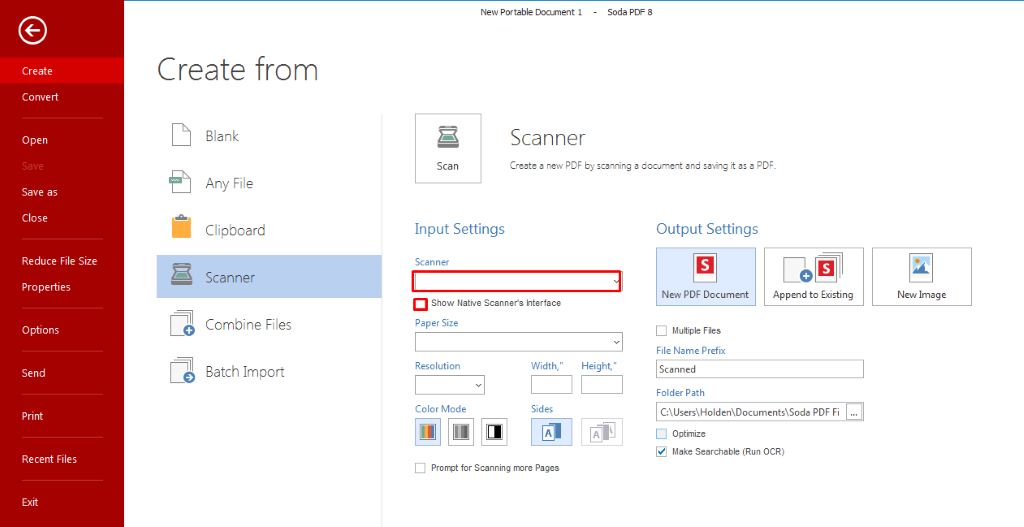Choose grayscale color mode
This screenshot has width=1024, height=527.
[x=461, y=432]
